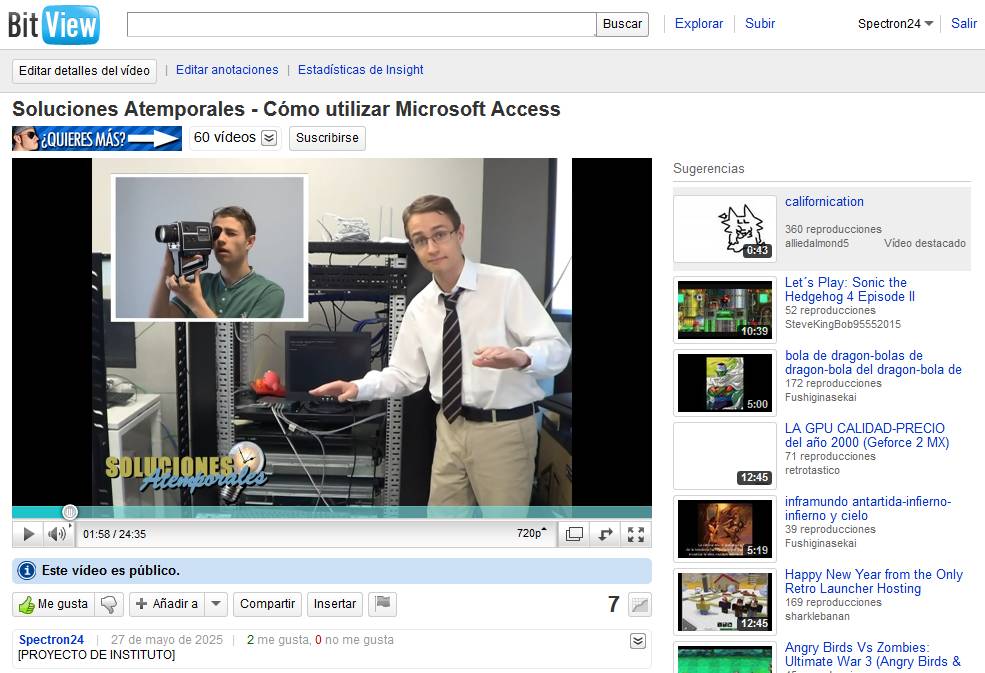The height and width of the screenshot is (673, 985).
Task: Flag the video with the flag icon
Action: click(x=383, y=604)
